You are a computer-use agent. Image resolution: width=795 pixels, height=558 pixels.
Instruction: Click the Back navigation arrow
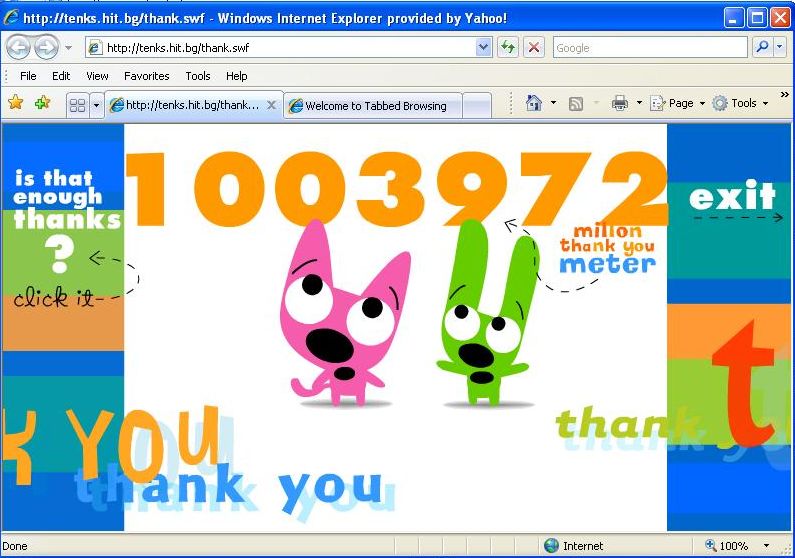tap(19, 48)
